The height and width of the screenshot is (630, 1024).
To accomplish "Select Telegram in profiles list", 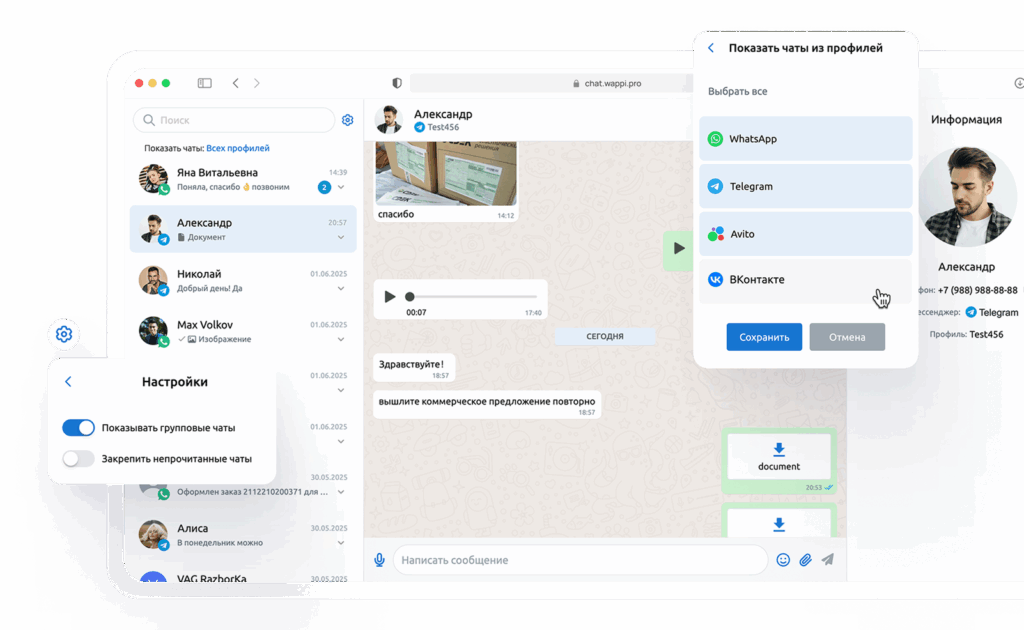I will 805,186.
